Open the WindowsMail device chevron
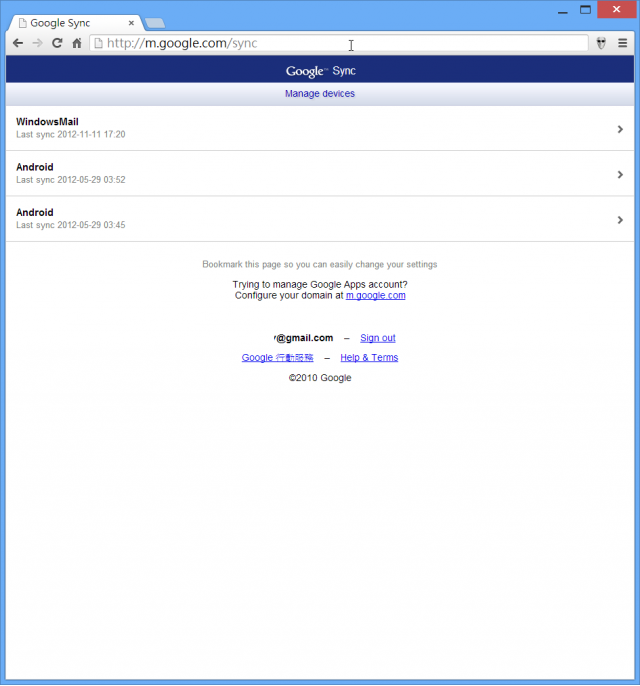Viewport: 640px width, 686px height. tap(620, 129)
